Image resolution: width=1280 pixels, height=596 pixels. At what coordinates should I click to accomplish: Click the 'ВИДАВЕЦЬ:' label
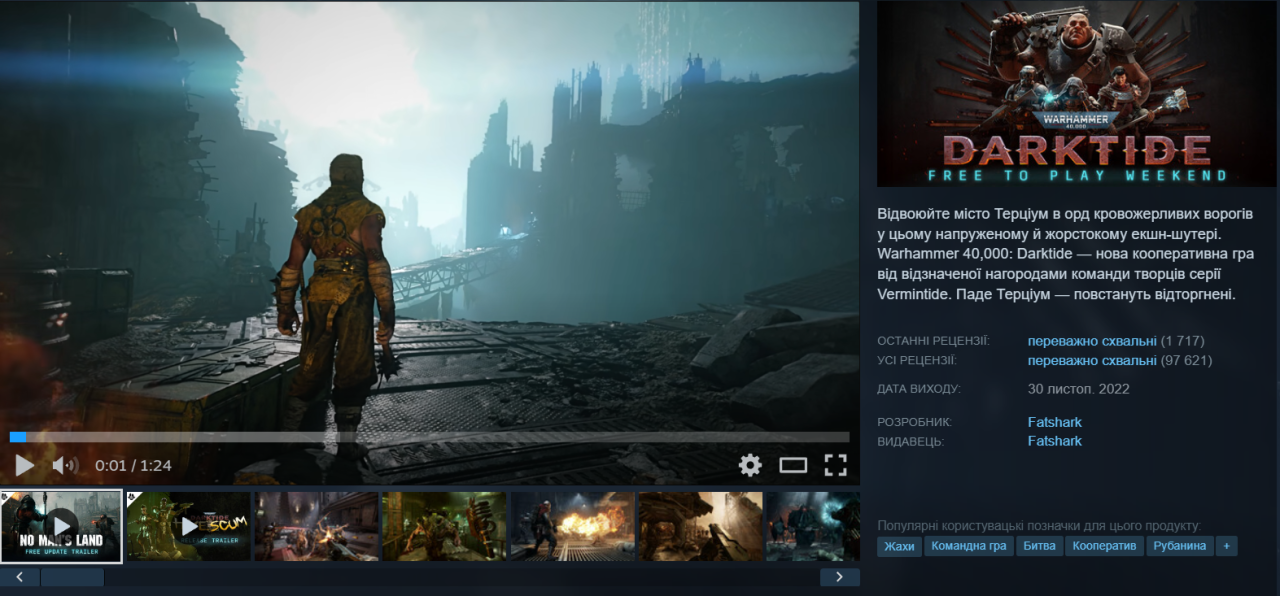tap(910, 442)
